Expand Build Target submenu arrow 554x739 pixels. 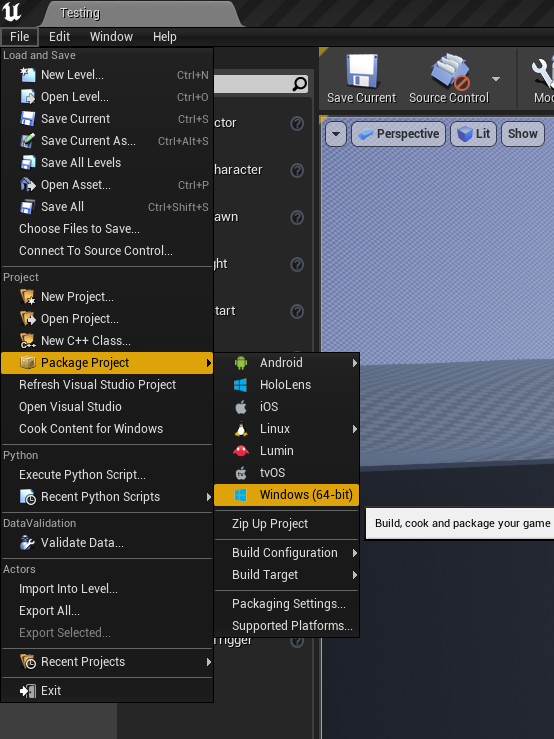pos(354,575)
